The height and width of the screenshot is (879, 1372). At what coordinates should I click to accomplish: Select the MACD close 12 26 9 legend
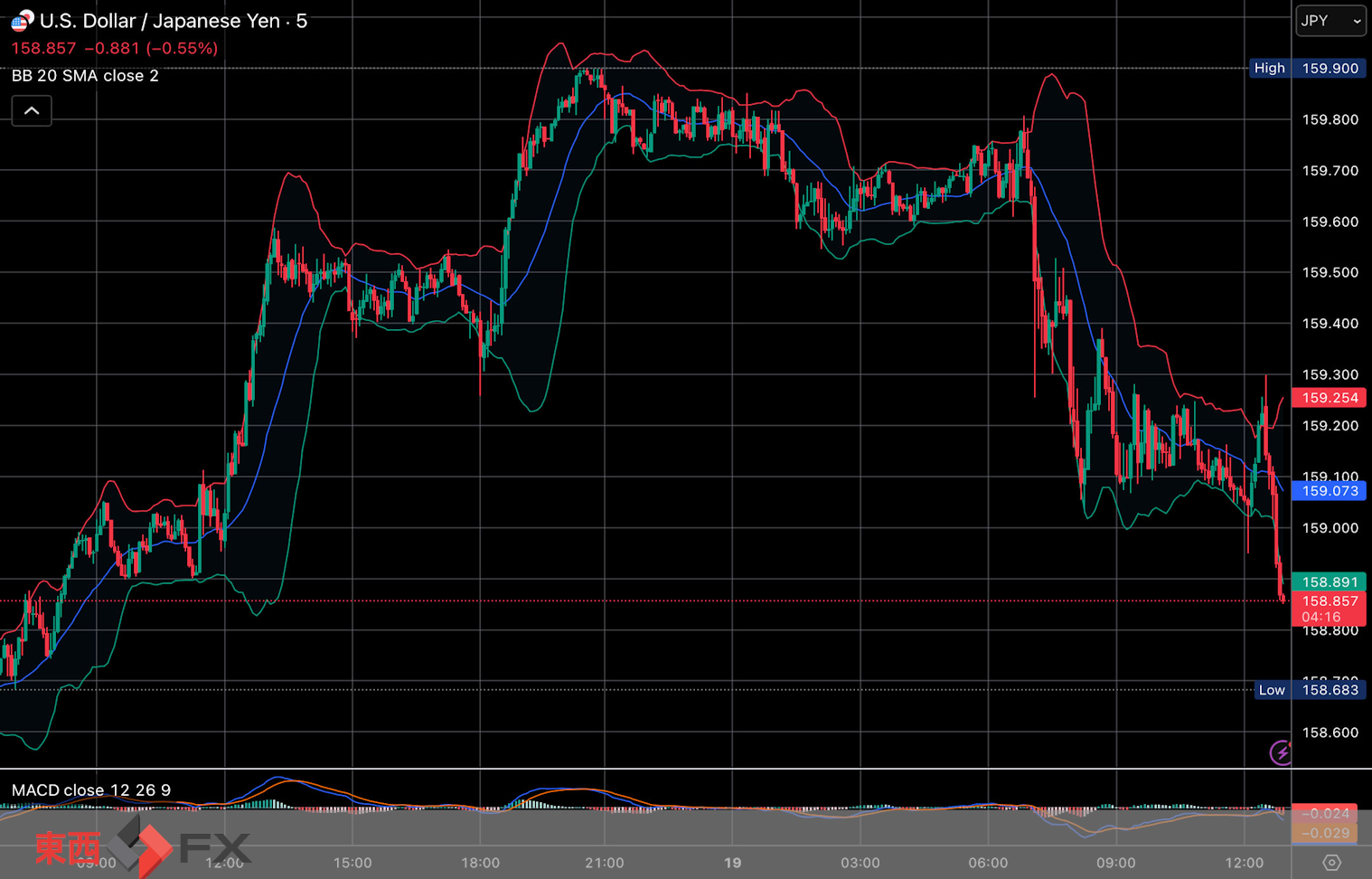90,790
